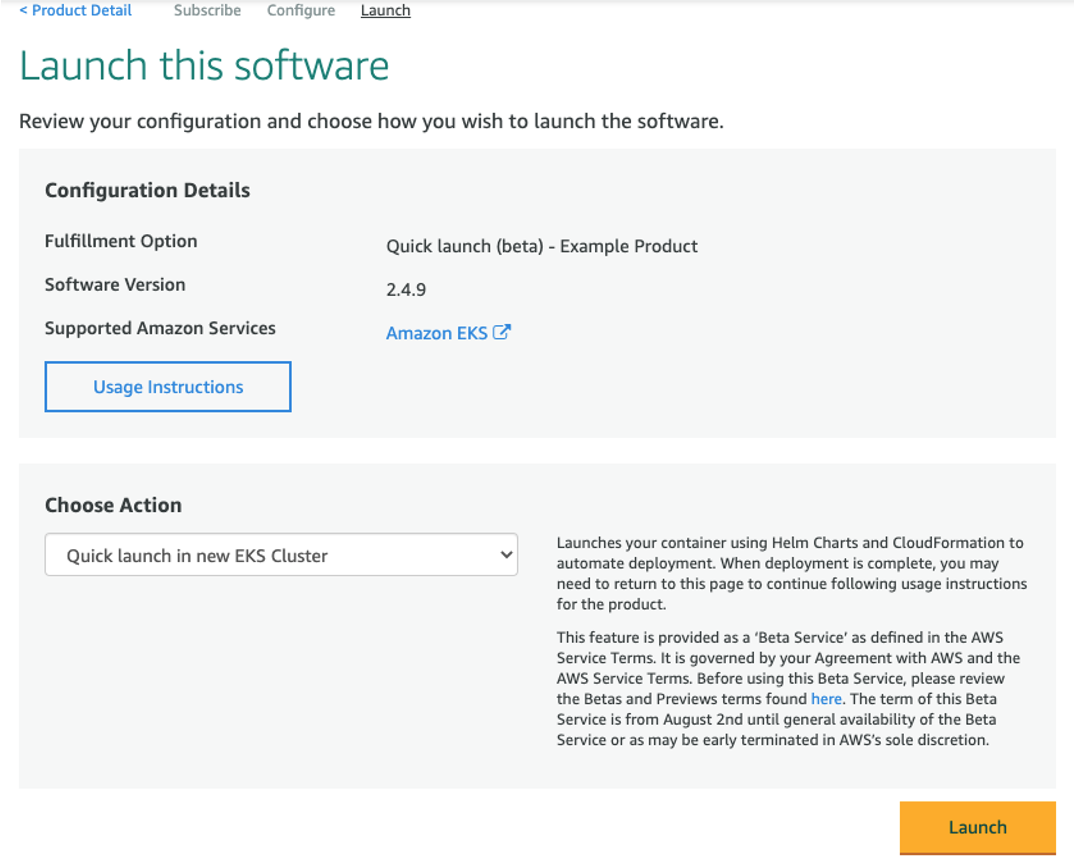The width and height of the screenshot is (1077, 867).
Task: Click the 'Configuration Details' heading
Action: 148,190
